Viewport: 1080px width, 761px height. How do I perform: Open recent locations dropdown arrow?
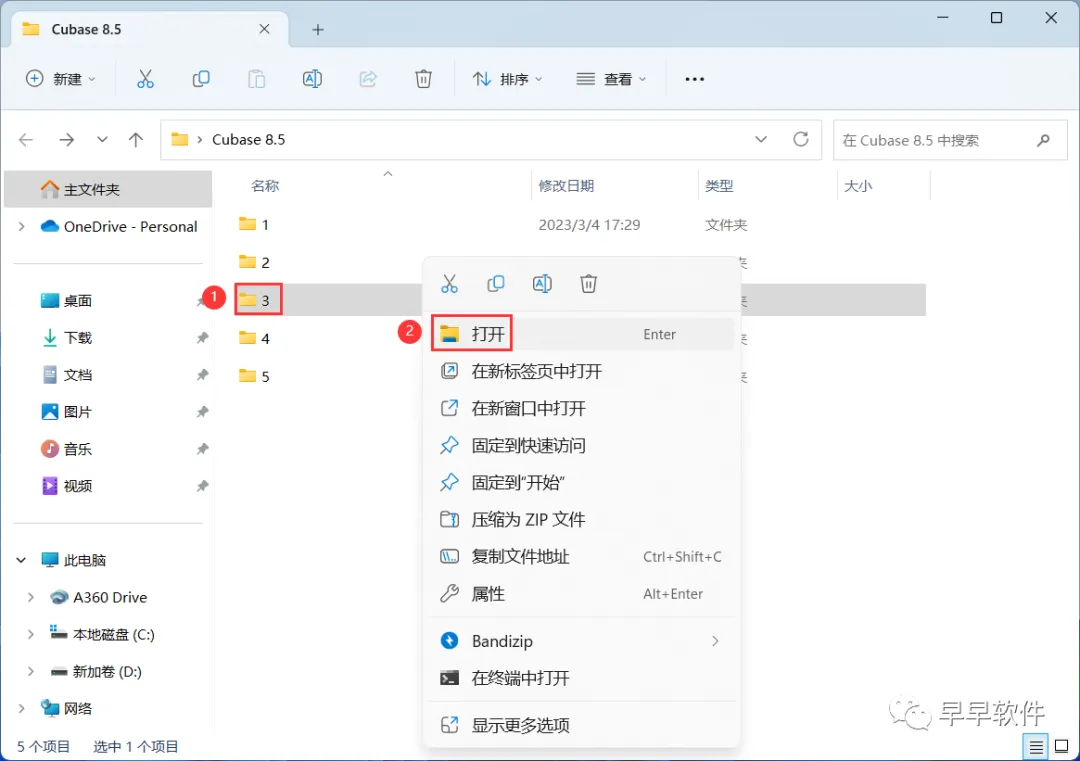(x=102, y=140)
